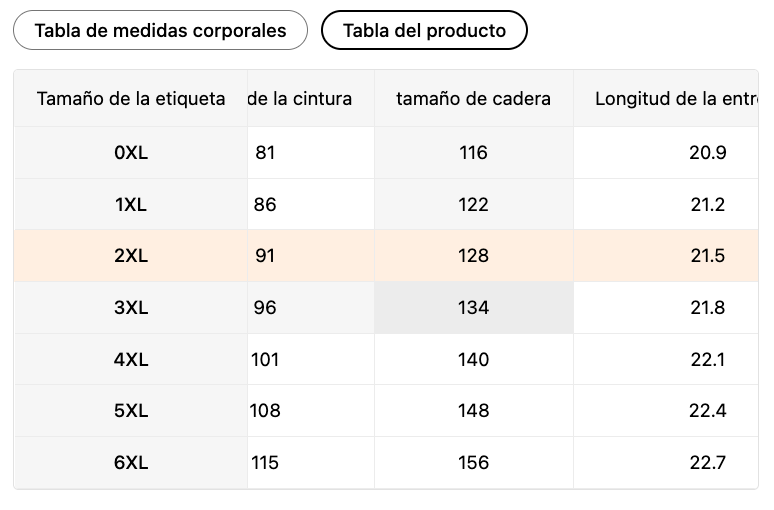This screenshot has width=774, height=510.
Task: Select the highlighted 2XL size row
Action: point(386,256)
